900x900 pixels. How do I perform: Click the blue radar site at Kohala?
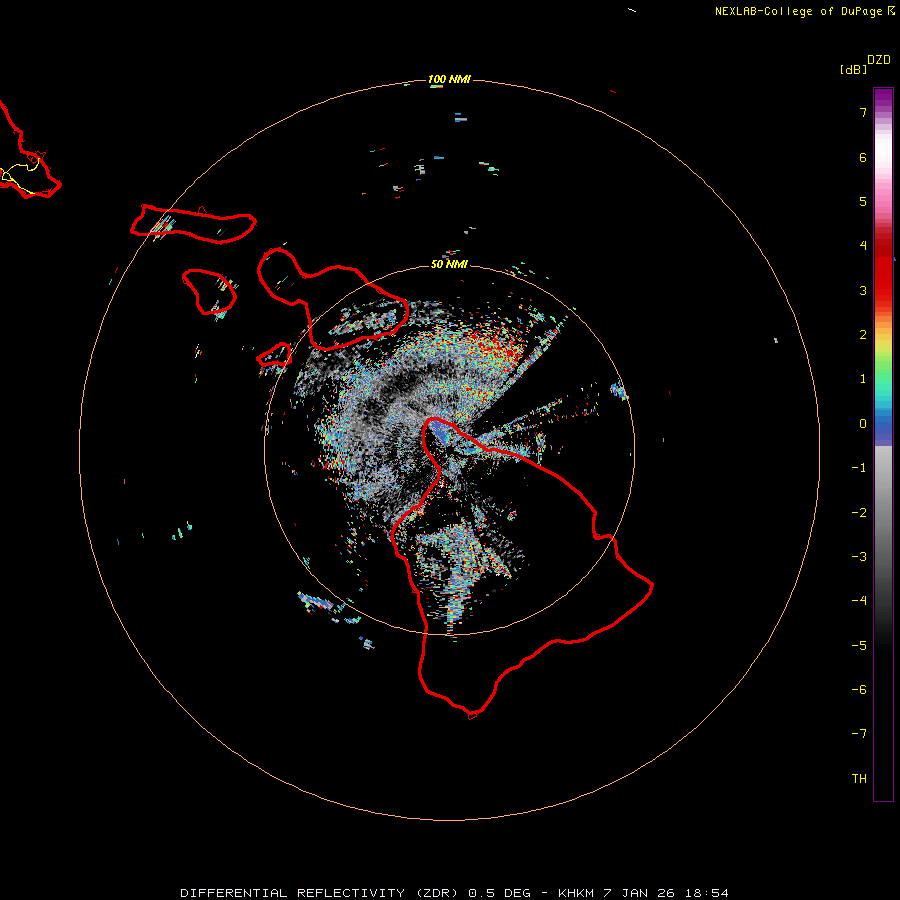(x=439, y=431)
